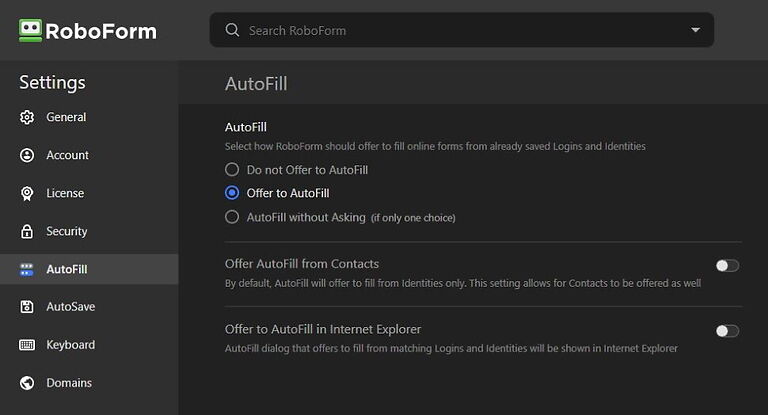Select the Domains globe icon
The height and width of the screenshot is (415, 768).
(27, 383)
